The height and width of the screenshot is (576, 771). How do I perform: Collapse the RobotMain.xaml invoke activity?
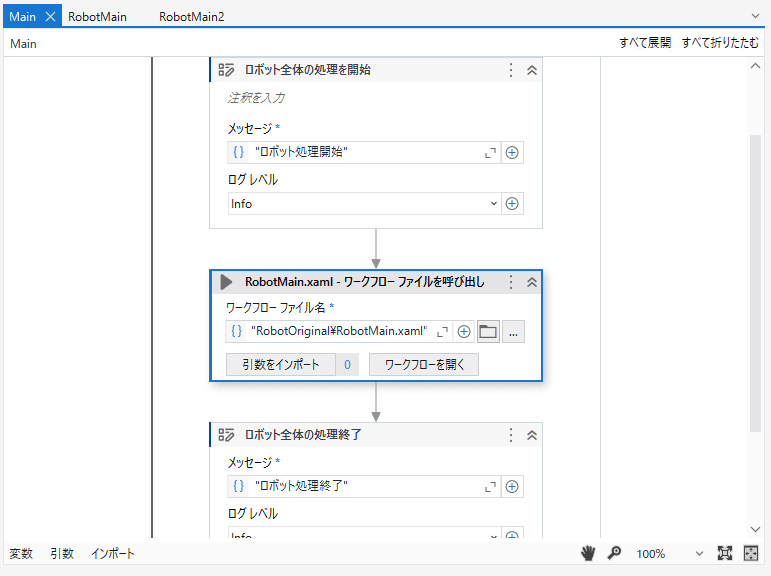point(532,282)
